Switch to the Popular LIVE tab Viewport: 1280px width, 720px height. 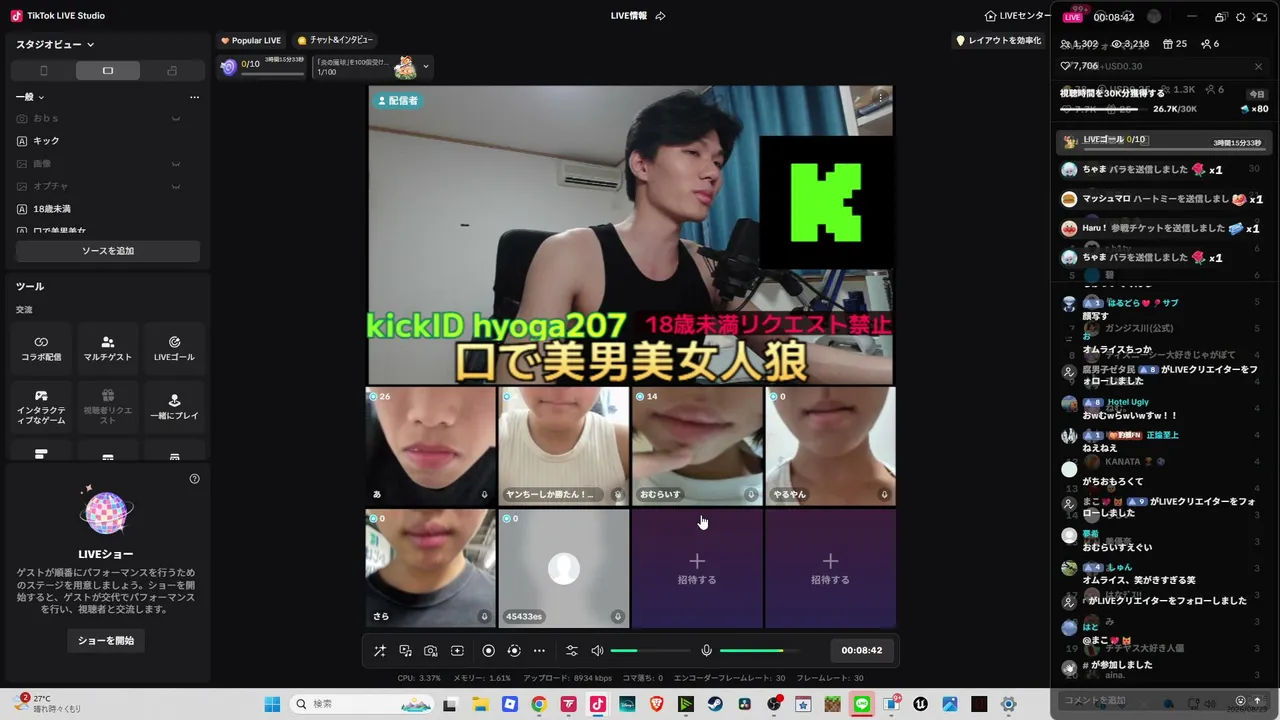pos(251,40)
